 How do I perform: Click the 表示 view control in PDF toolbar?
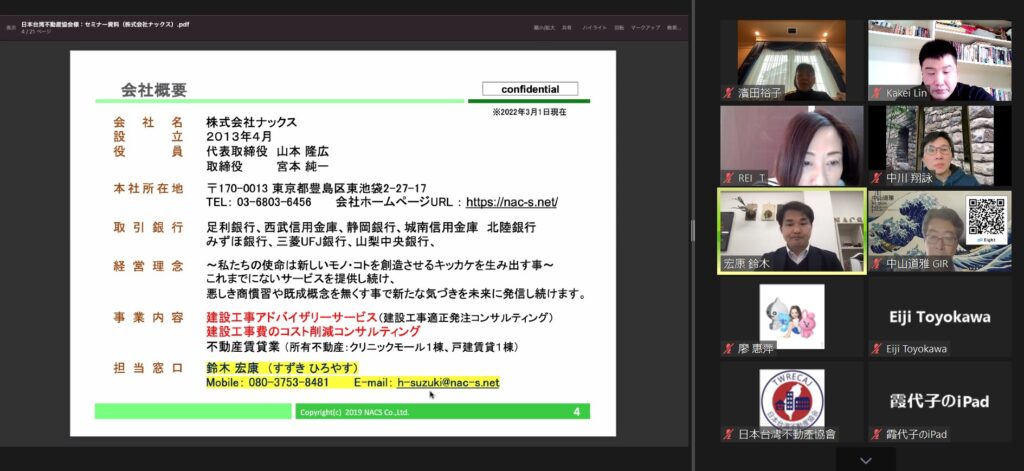pos(10,27)
